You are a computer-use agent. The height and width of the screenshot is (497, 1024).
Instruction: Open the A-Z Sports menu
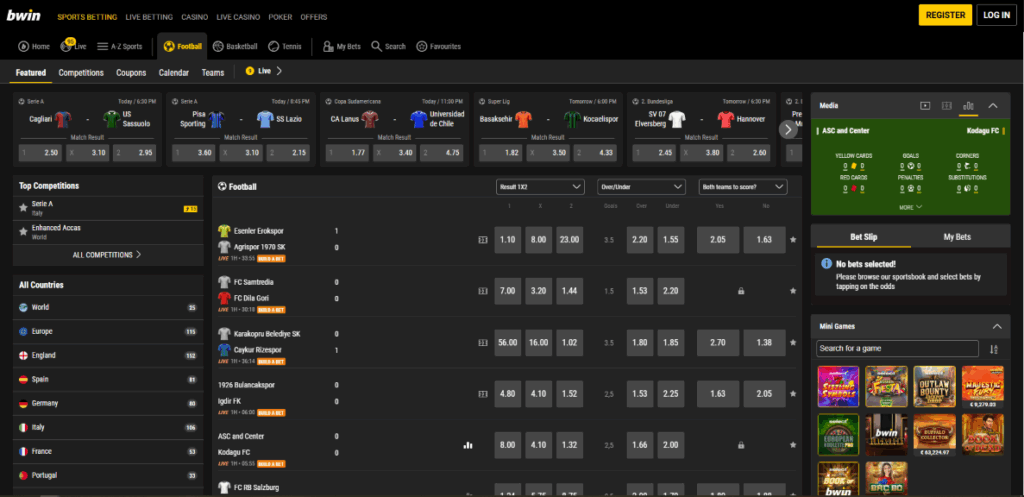click(x=120, y=46)
